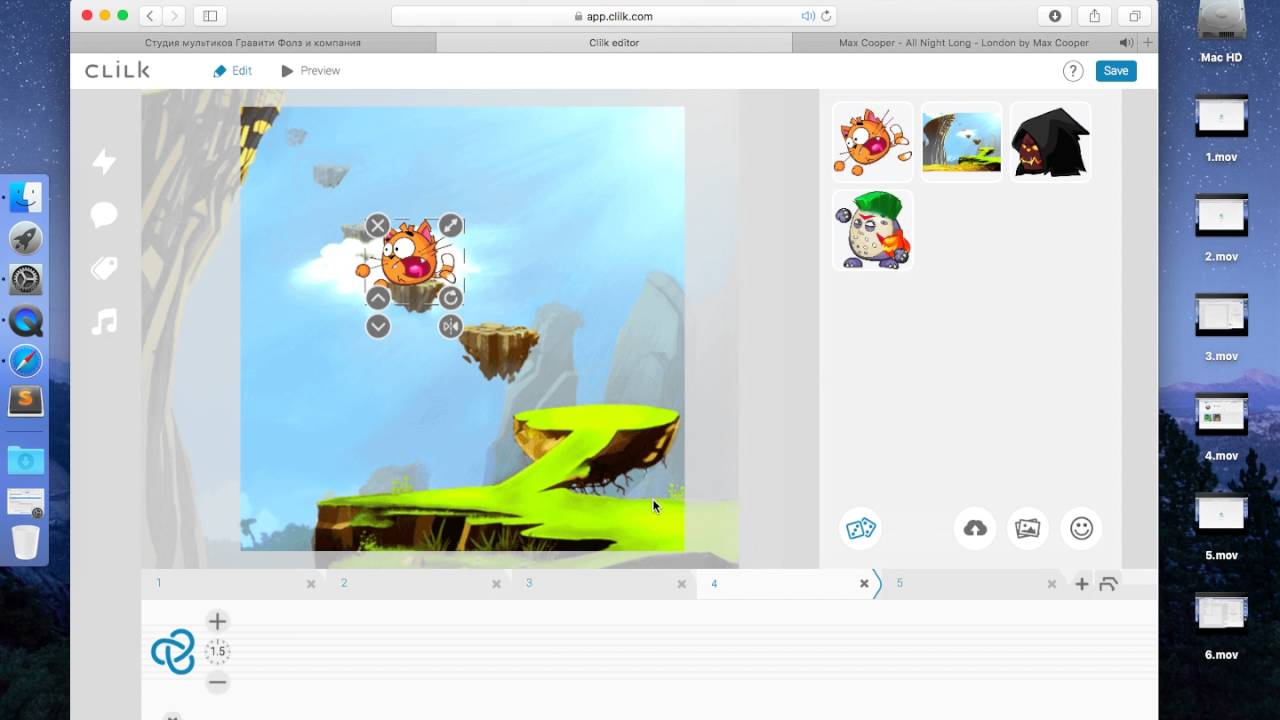Select the green mohawk egg thumbnail

pos(872,230)
